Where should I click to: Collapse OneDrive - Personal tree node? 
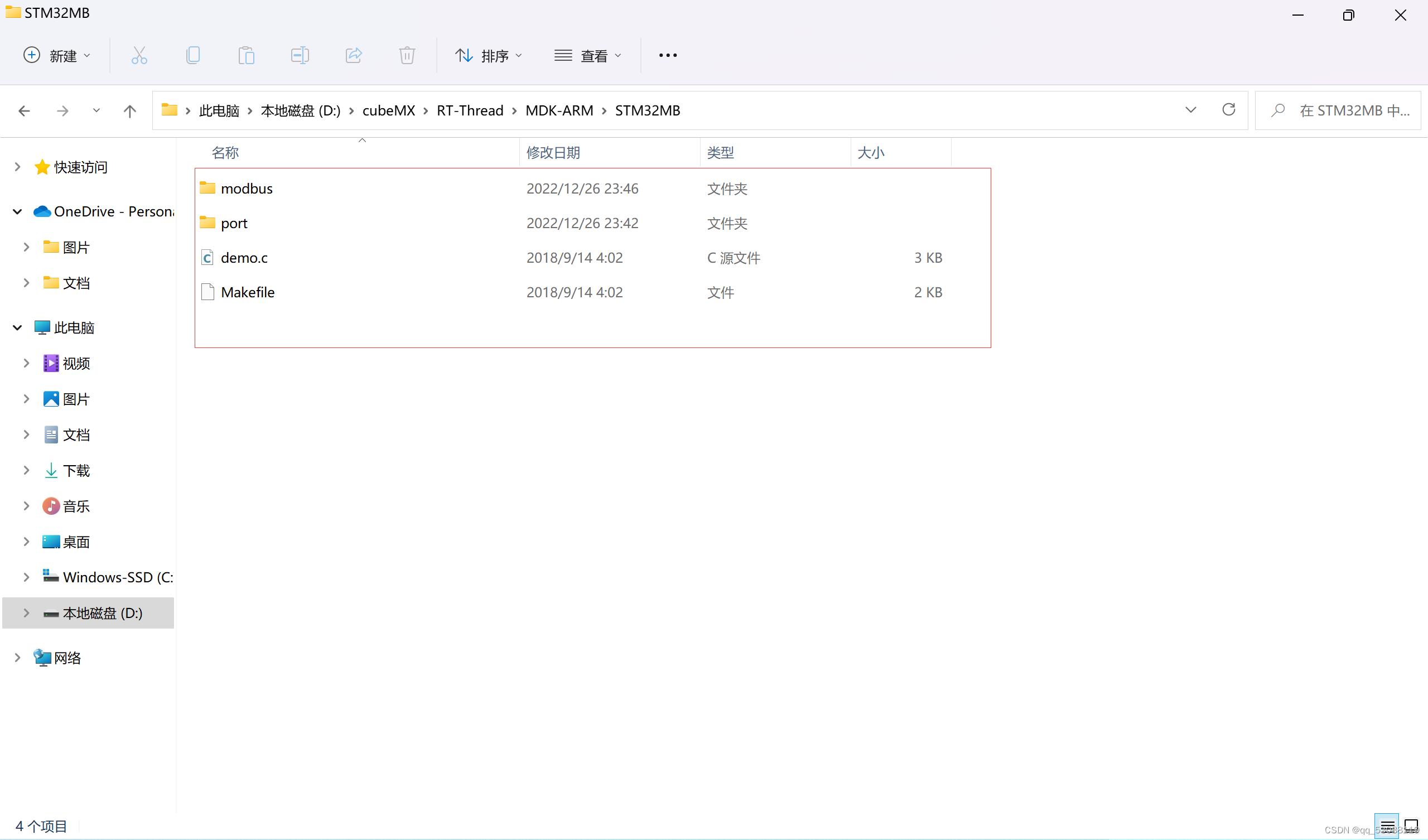[x=17, y=212]
